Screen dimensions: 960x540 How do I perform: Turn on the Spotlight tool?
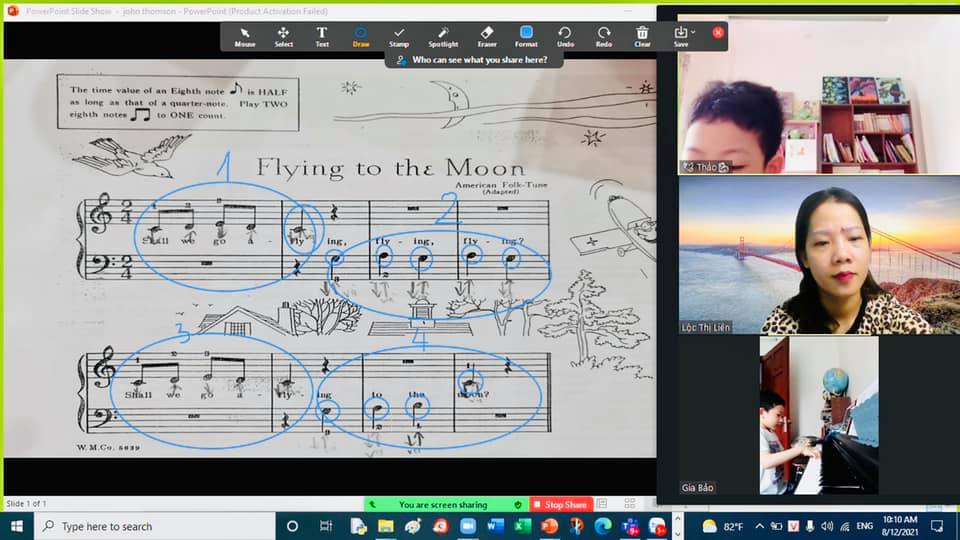(443, 37)
